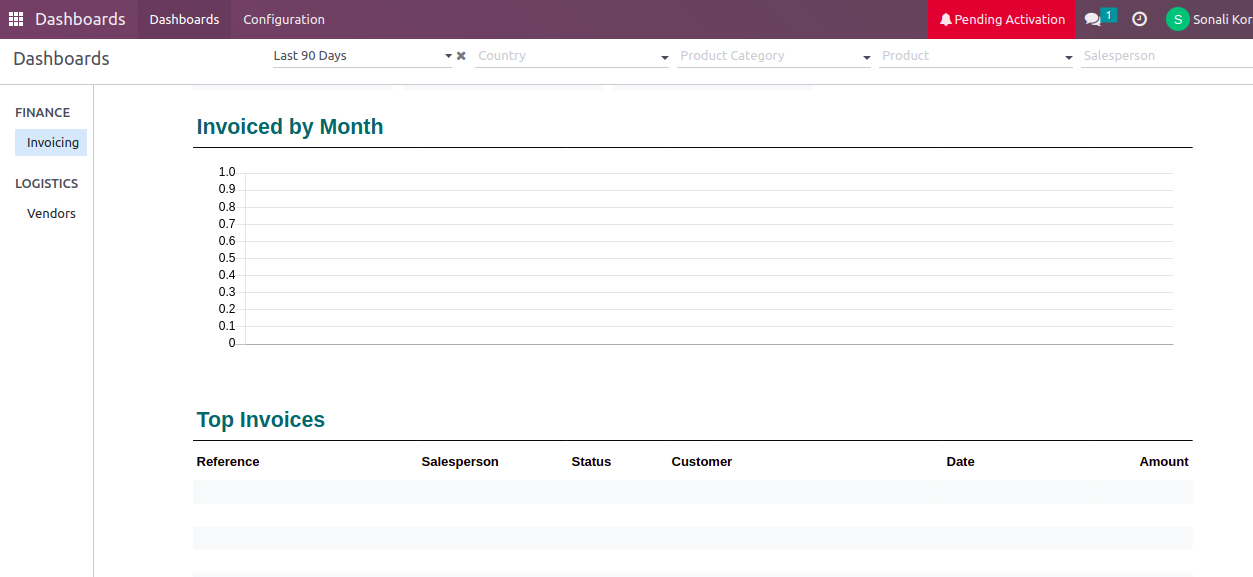Clear the Last 90 Days filter
The width and height of the screenshot is (1253, 577).
click(461, 56)
